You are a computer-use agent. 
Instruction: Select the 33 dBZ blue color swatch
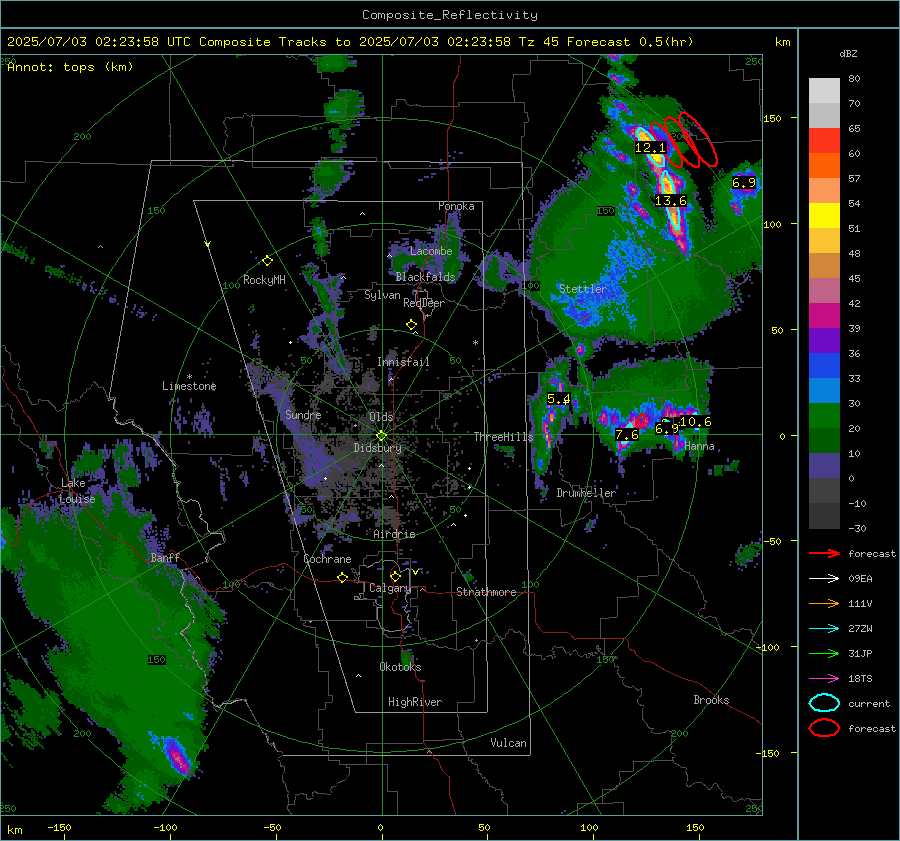824,365
